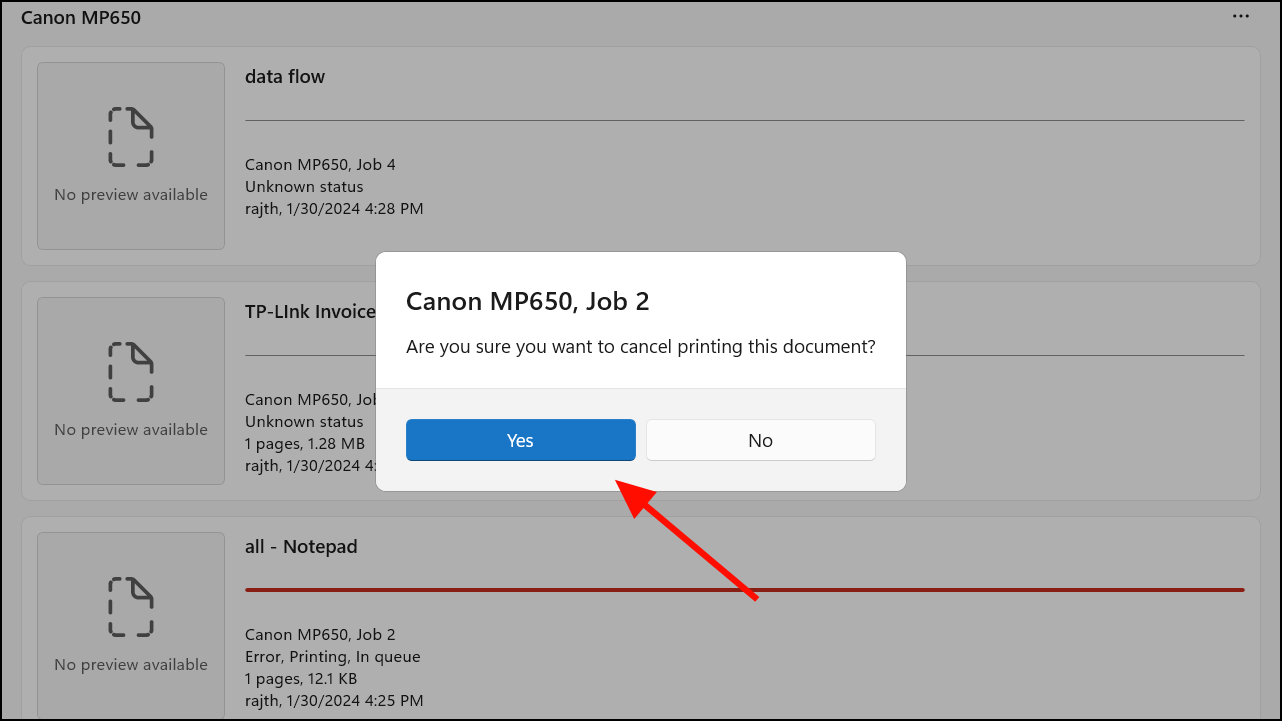This screenshot has height=721, width=1282.
Task: Select the TP-LInk Invoice job title
Action: click(310, 311)
